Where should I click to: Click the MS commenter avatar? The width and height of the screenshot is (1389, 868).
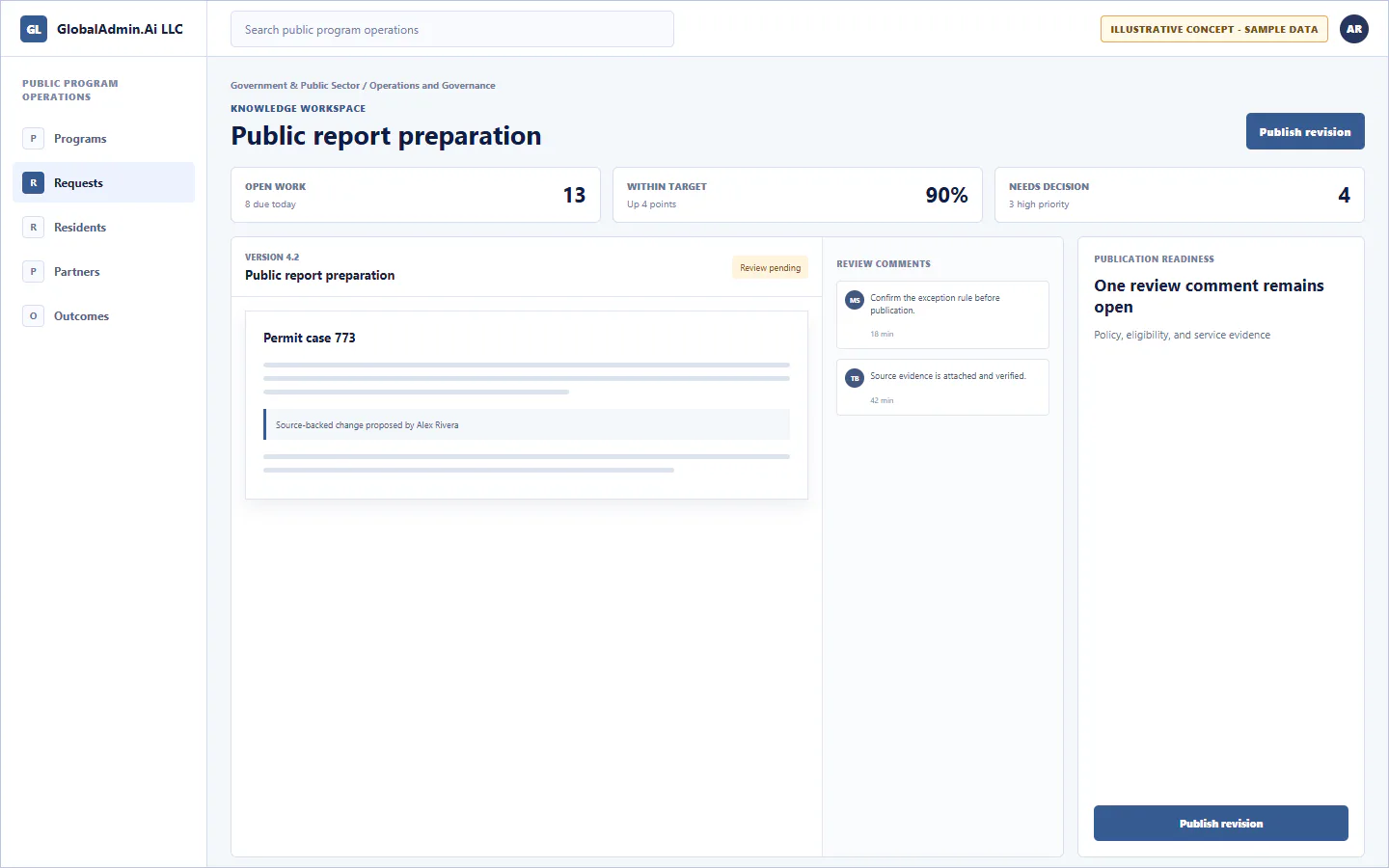855,300
